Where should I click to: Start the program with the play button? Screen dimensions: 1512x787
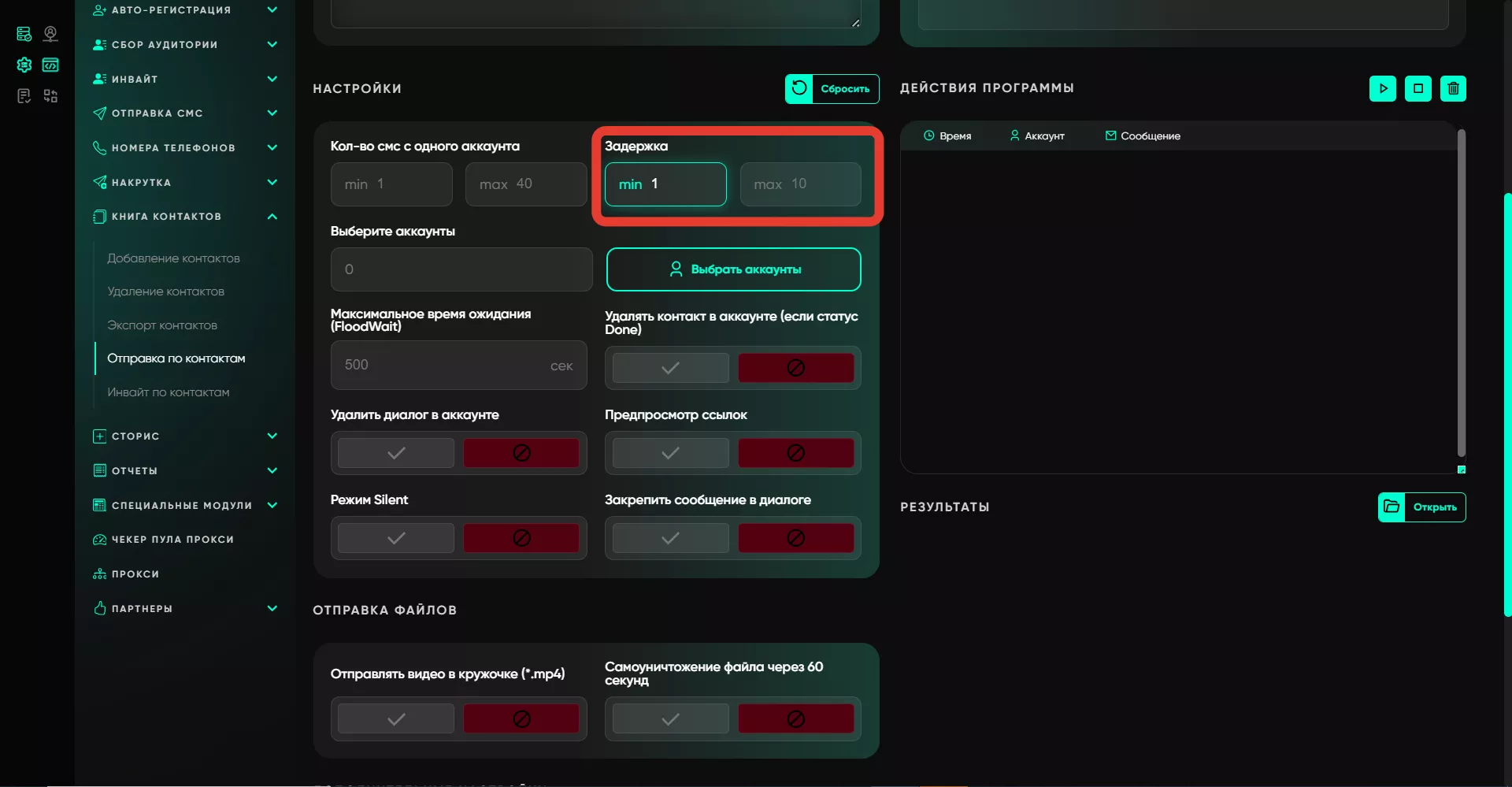[1382, 88]
